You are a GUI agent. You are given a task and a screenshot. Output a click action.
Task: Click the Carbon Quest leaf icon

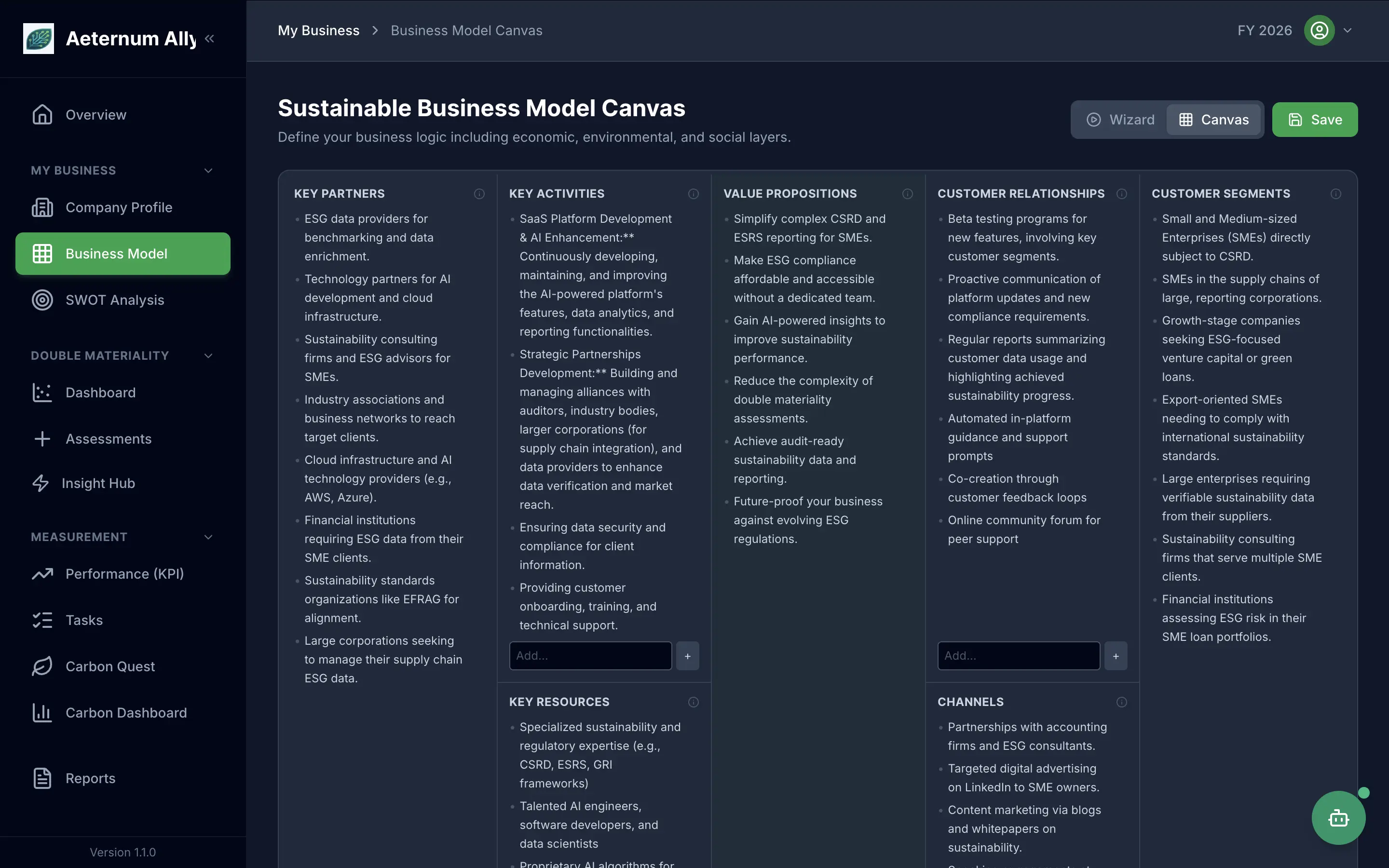42,666
